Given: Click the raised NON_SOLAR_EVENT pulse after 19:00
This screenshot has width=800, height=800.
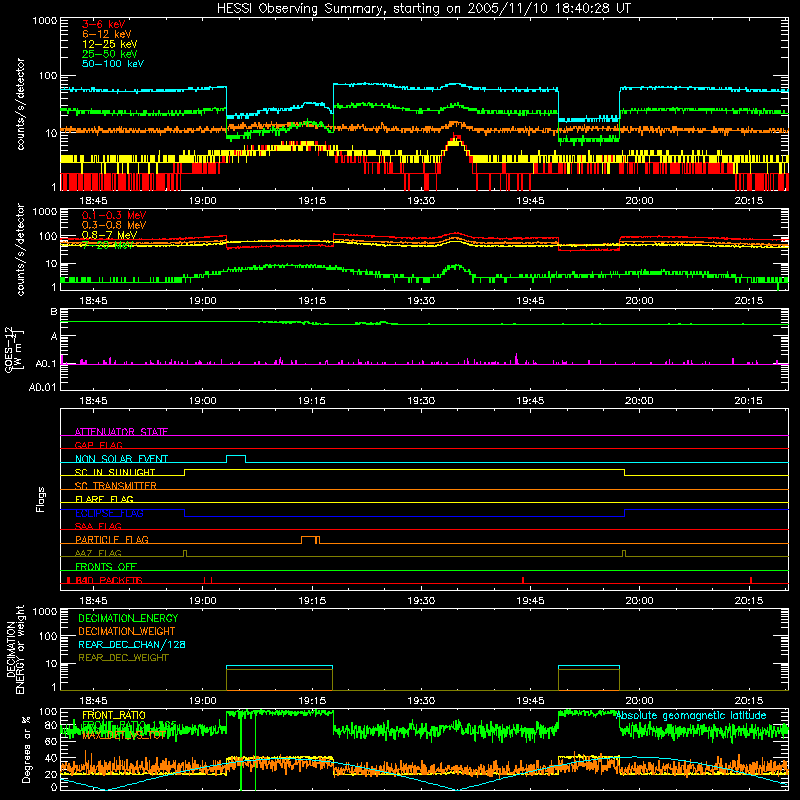Looking at the screenshot, I should (x=236, y=459).
